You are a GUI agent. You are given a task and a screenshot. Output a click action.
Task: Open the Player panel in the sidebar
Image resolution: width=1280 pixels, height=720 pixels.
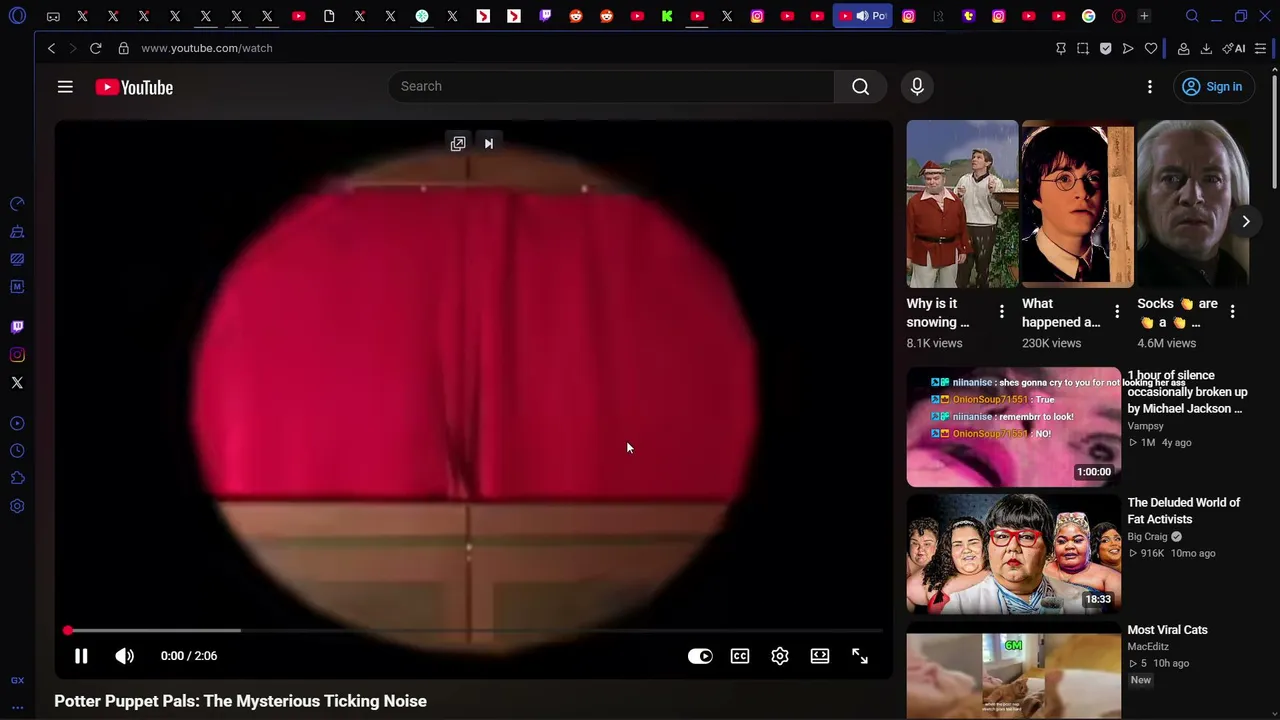tap(17, 423)
